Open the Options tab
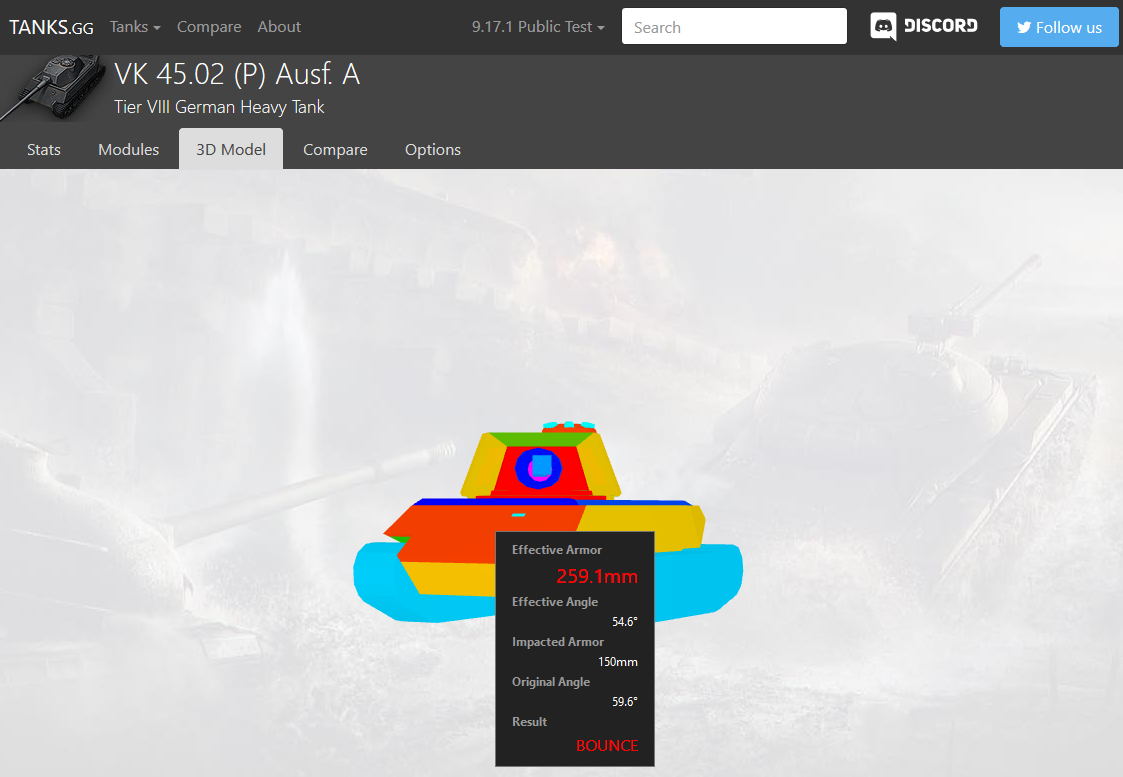The image size is (1123, 777). 433,150
